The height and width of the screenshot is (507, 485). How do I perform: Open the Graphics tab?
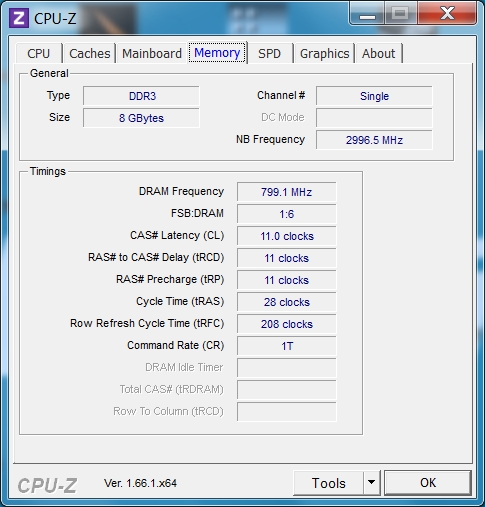(324, 53)
